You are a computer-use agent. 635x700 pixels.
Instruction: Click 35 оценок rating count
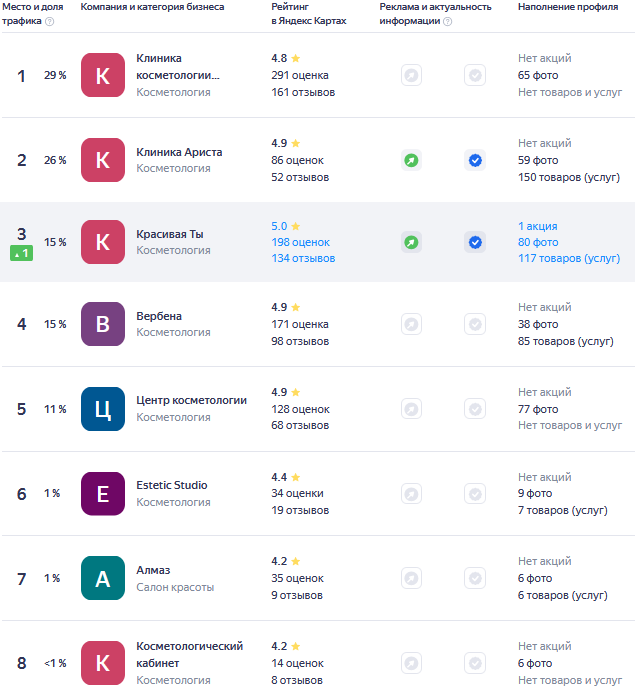pyautogui.click(x=297, y=578)
